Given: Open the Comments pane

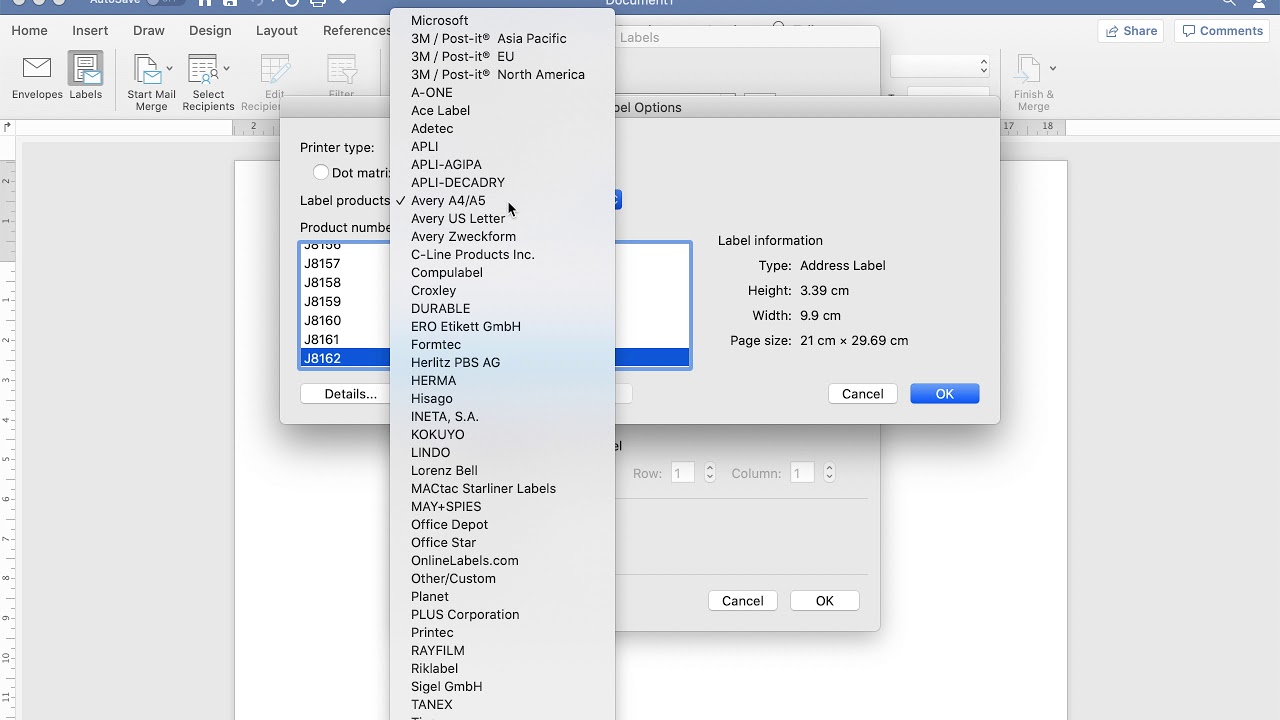Looking at the screenshot, I should pyautogui.click(x=1222, y=31).
